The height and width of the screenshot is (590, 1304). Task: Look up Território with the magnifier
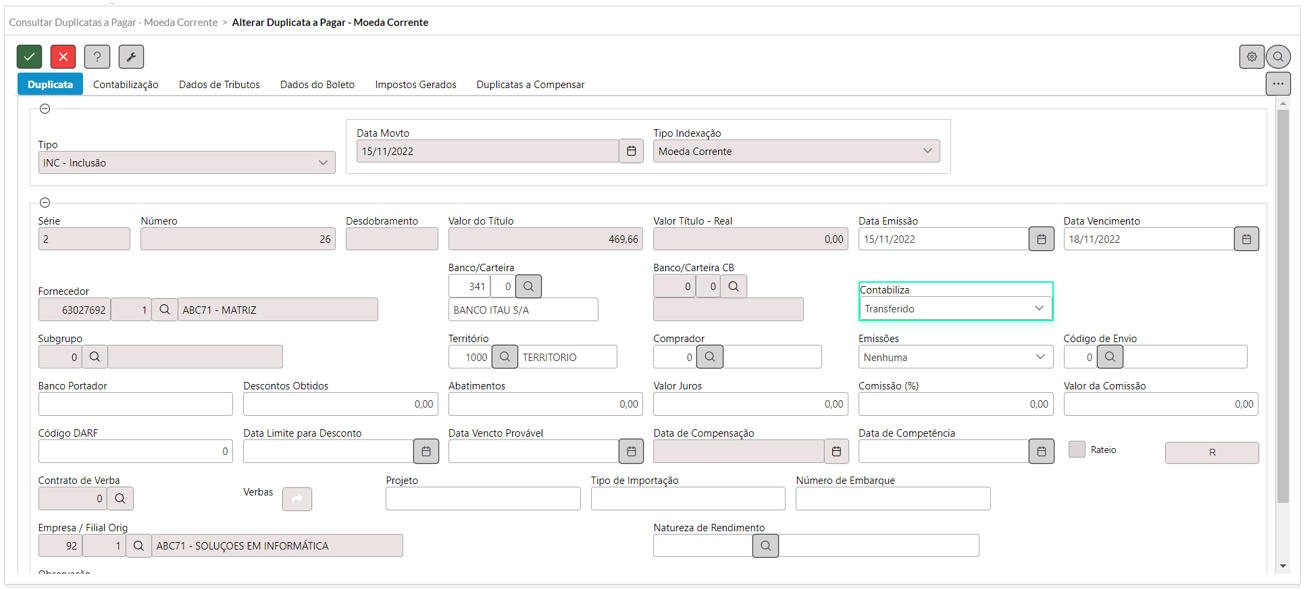[x=505, y=356]
